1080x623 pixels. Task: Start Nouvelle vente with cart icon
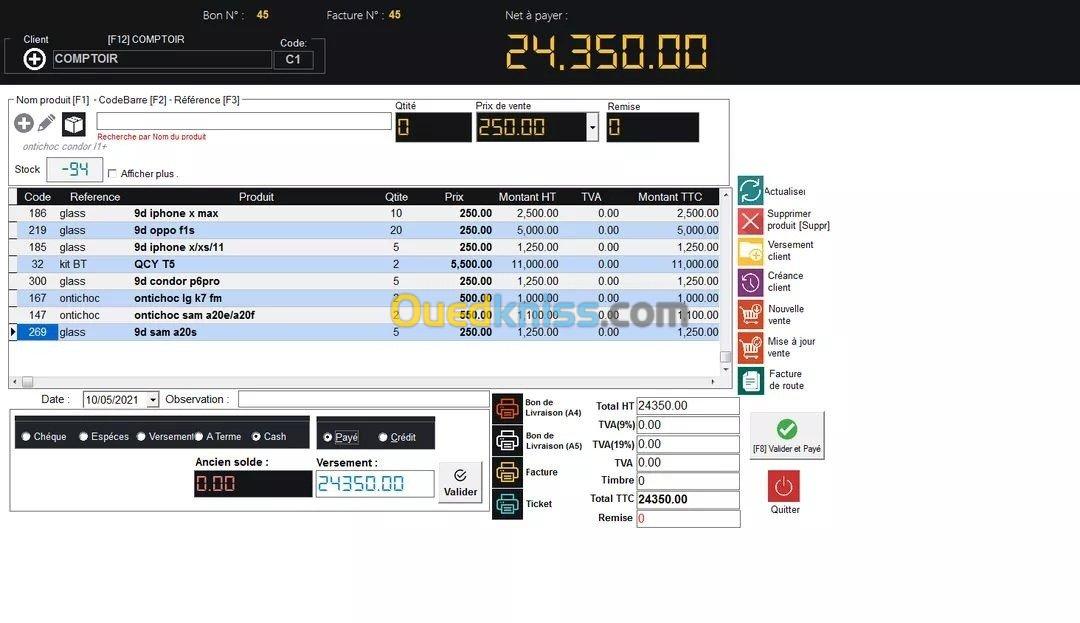[x=750, y=315]
